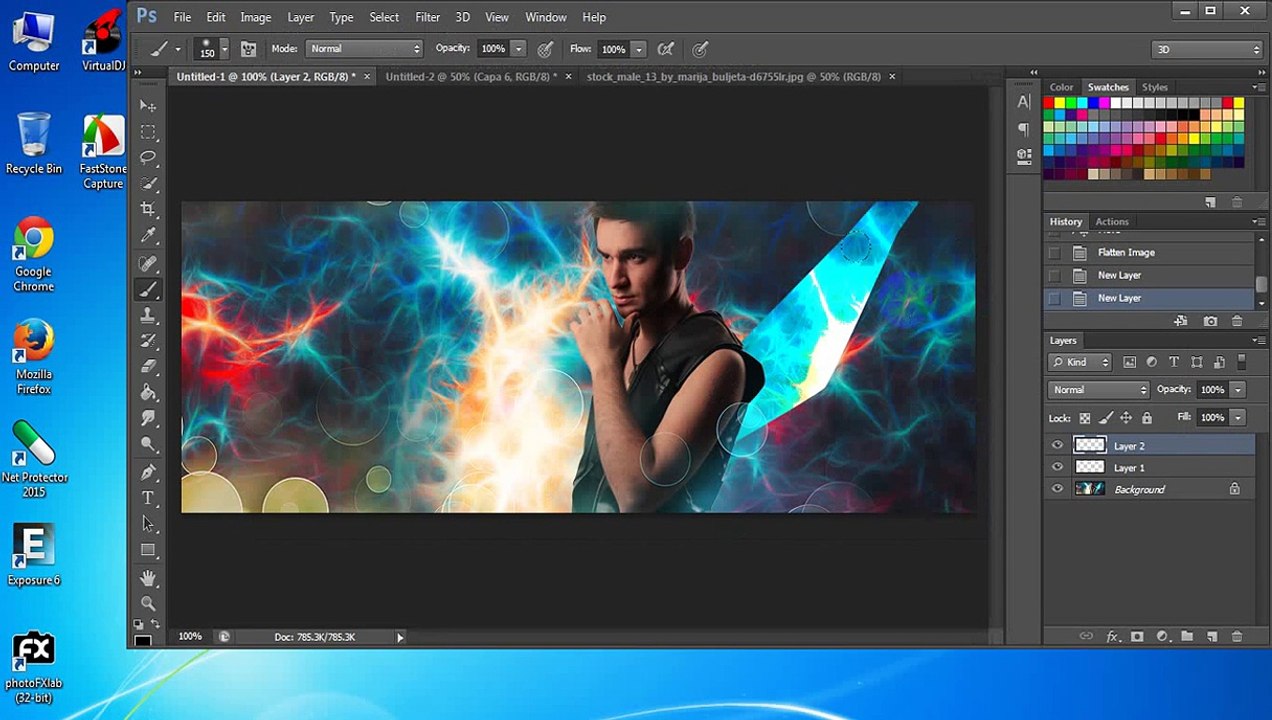
Task: Select the Lasso tool
Action: coord(148,157)
